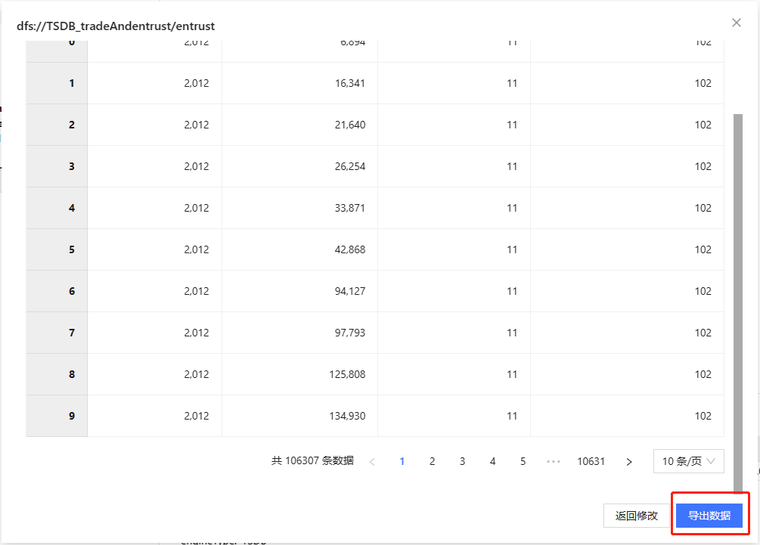Viewport: 760px width, 545px height.
Task: Go to the next page arrow
Action: [x=629, y=462]
